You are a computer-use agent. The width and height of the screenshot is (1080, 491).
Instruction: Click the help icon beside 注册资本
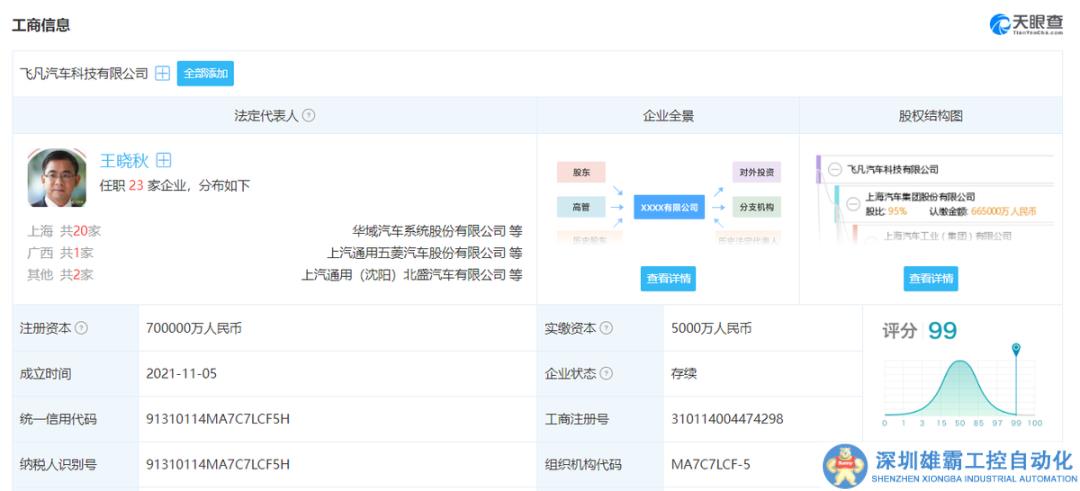tap(81, 328)
